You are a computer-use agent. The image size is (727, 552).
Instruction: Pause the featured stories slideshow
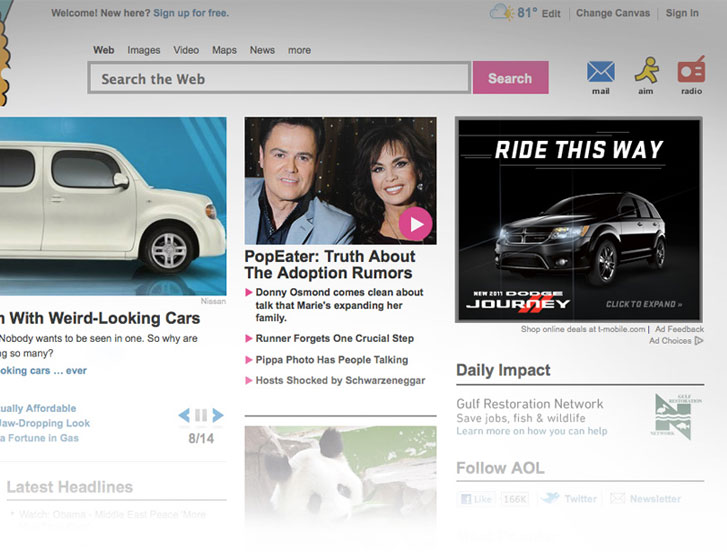click(201, 415)
